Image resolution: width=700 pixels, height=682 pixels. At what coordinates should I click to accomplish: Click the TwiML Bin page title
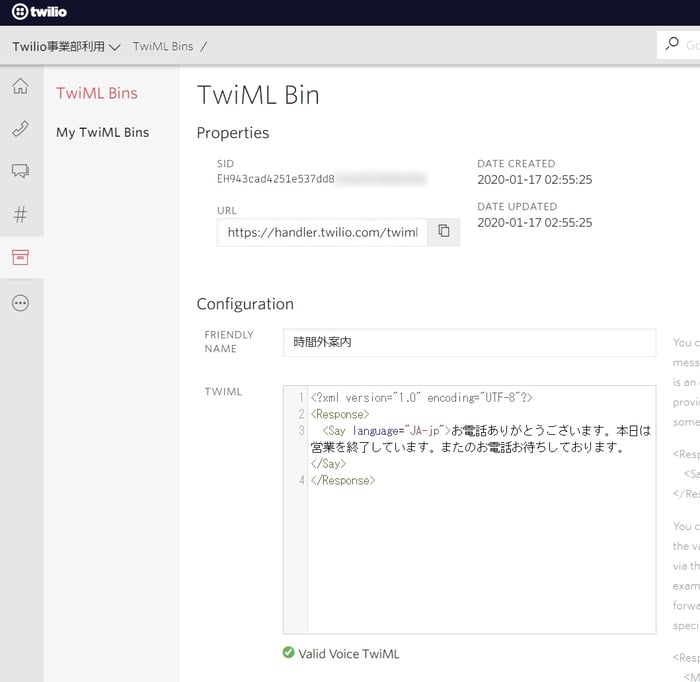[x=258, y=95]
